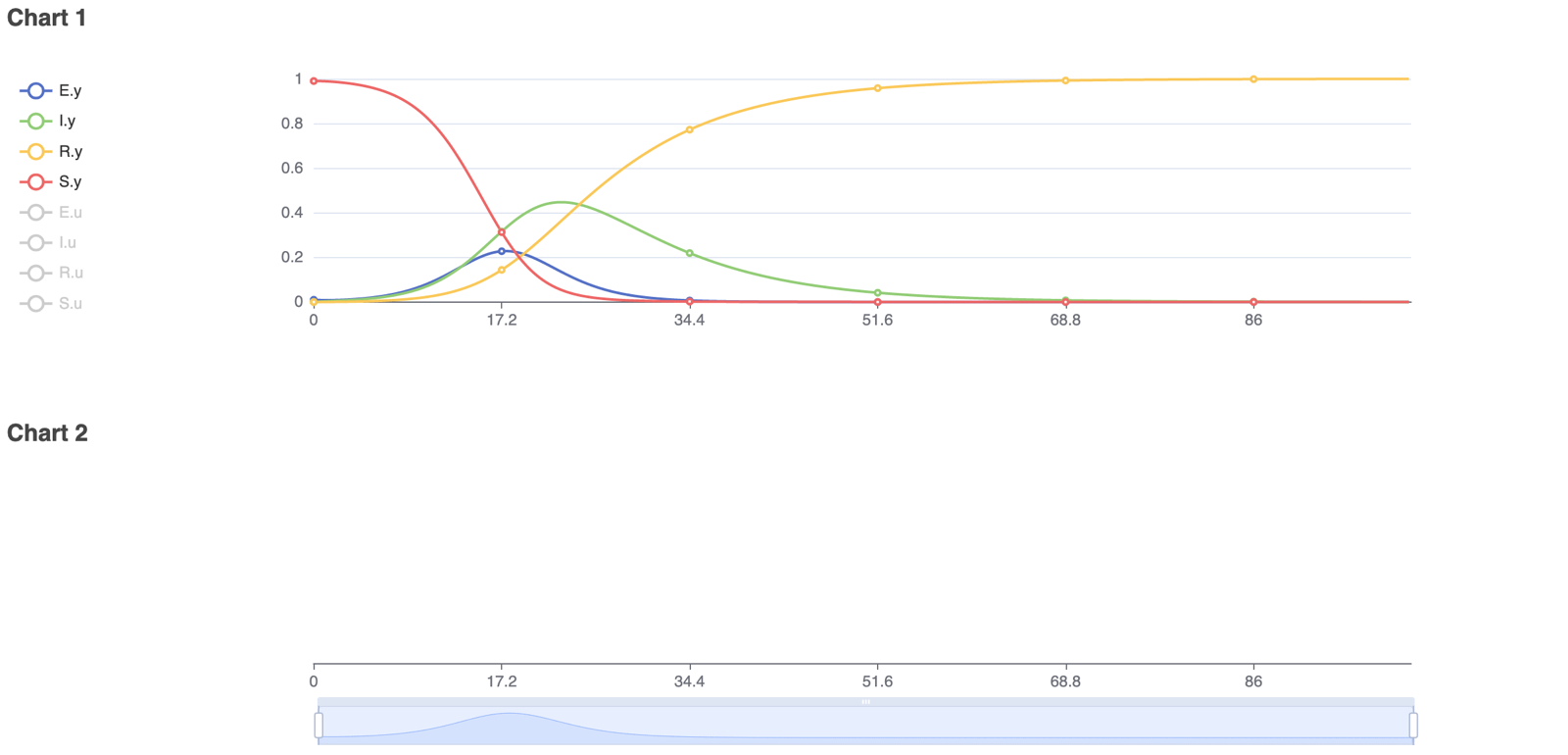The height and width of the screenshot is (755, 1568).
Task: Toggle S.y series visibility in legend
Action: click(x=51, y=181)
